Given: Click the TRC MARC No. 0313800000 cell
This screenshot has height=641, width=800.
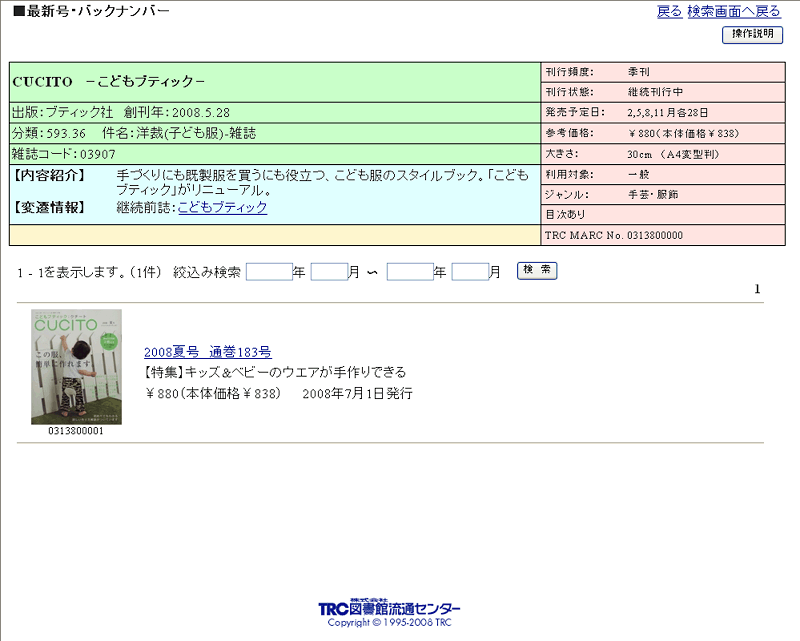Looking at the screenshot, I should 658,235.
